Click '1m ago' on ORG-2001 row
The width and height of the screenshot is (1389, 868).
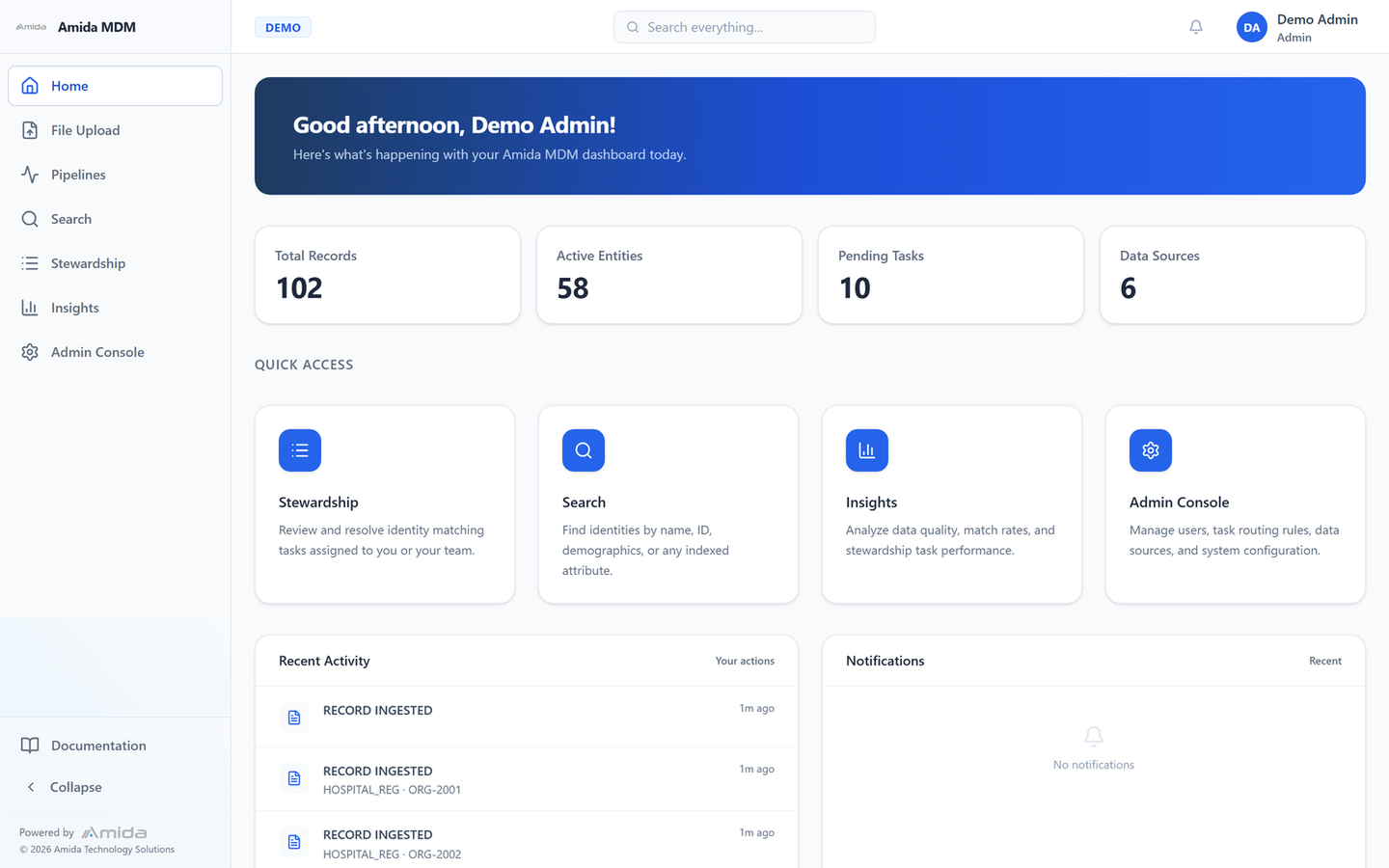tap(757, 769)
